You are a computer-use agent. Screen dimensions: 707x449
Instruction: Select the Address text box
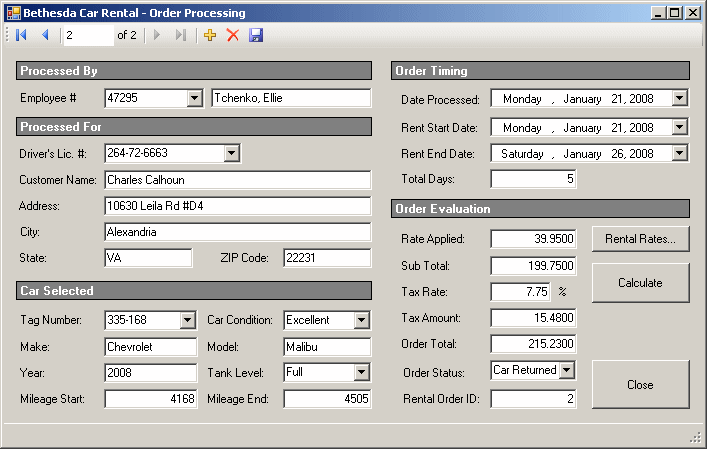click(238, 206)
